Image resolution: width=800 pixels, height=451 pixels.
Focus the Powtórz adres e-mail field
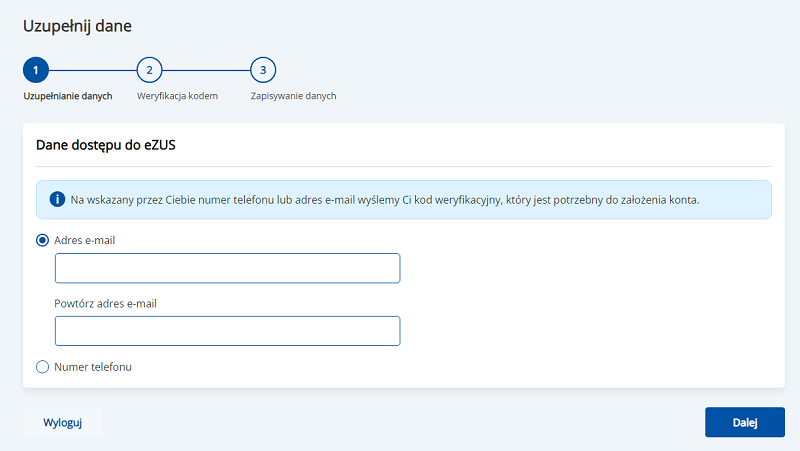pyautogui.click(x=228, y=331)
